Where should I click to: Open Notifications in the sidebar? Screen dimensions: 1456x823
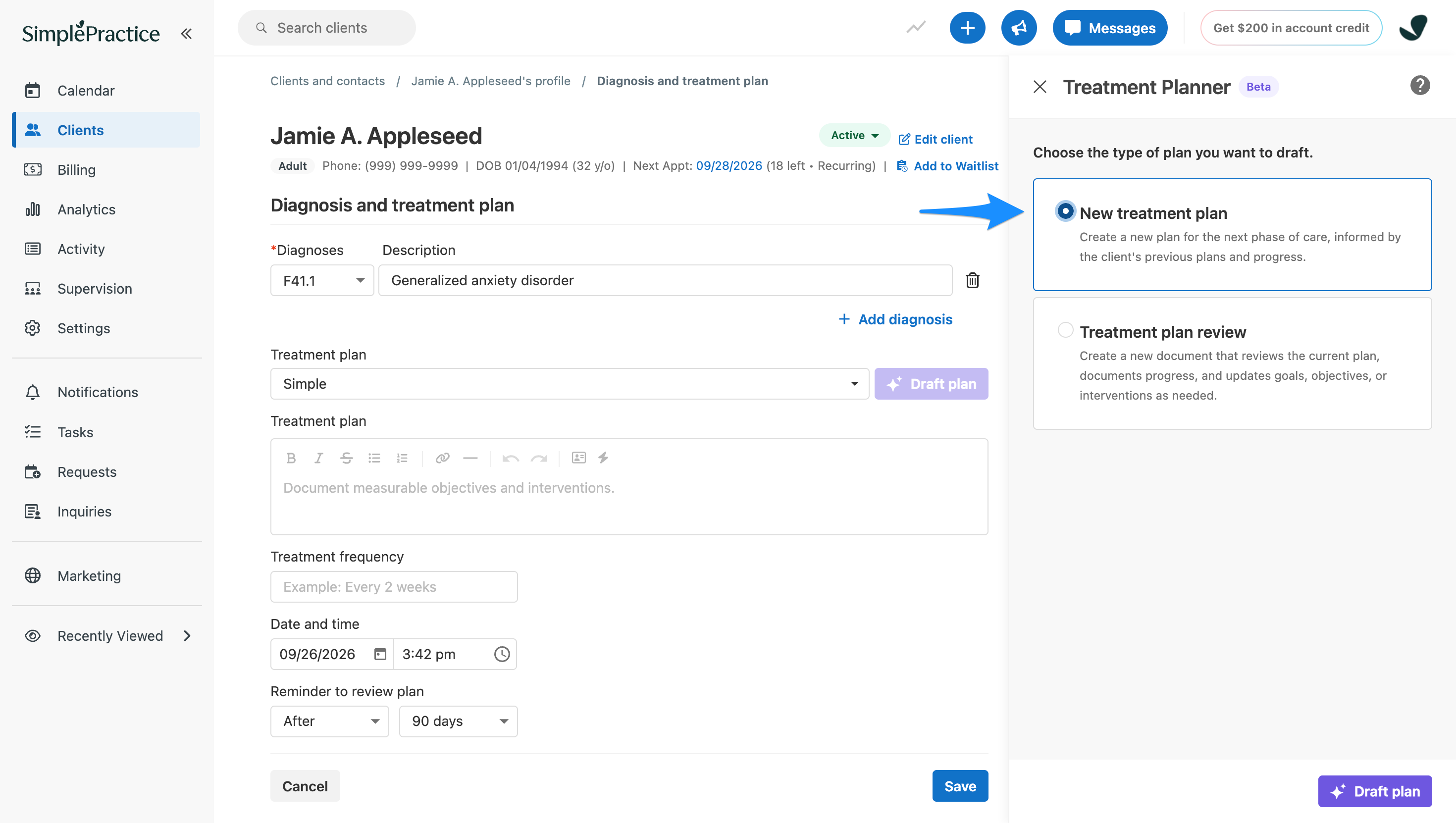click(x=106, y=392)
